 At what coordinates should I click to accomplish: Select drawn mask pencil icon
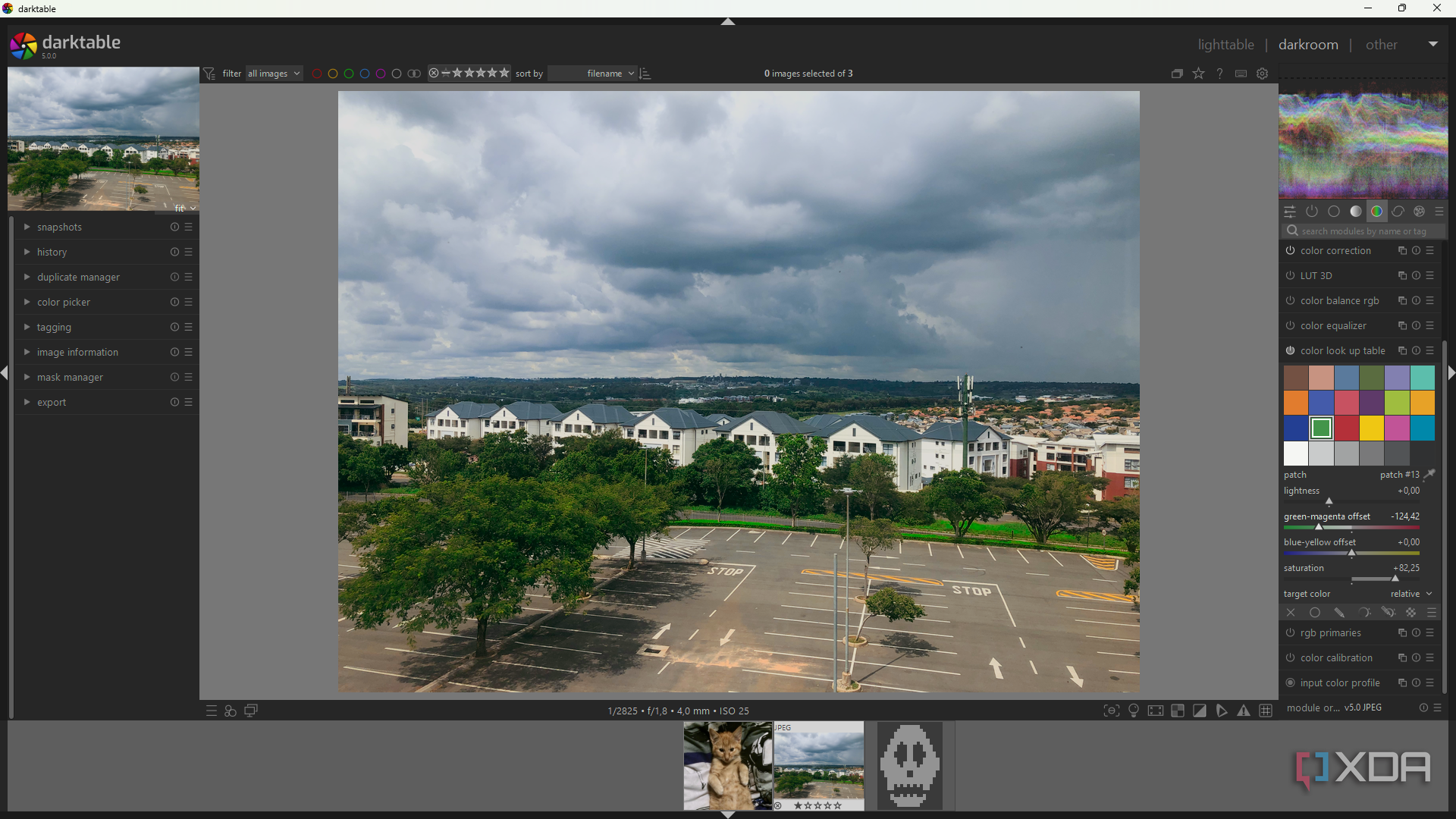[x=1339, y=613]
